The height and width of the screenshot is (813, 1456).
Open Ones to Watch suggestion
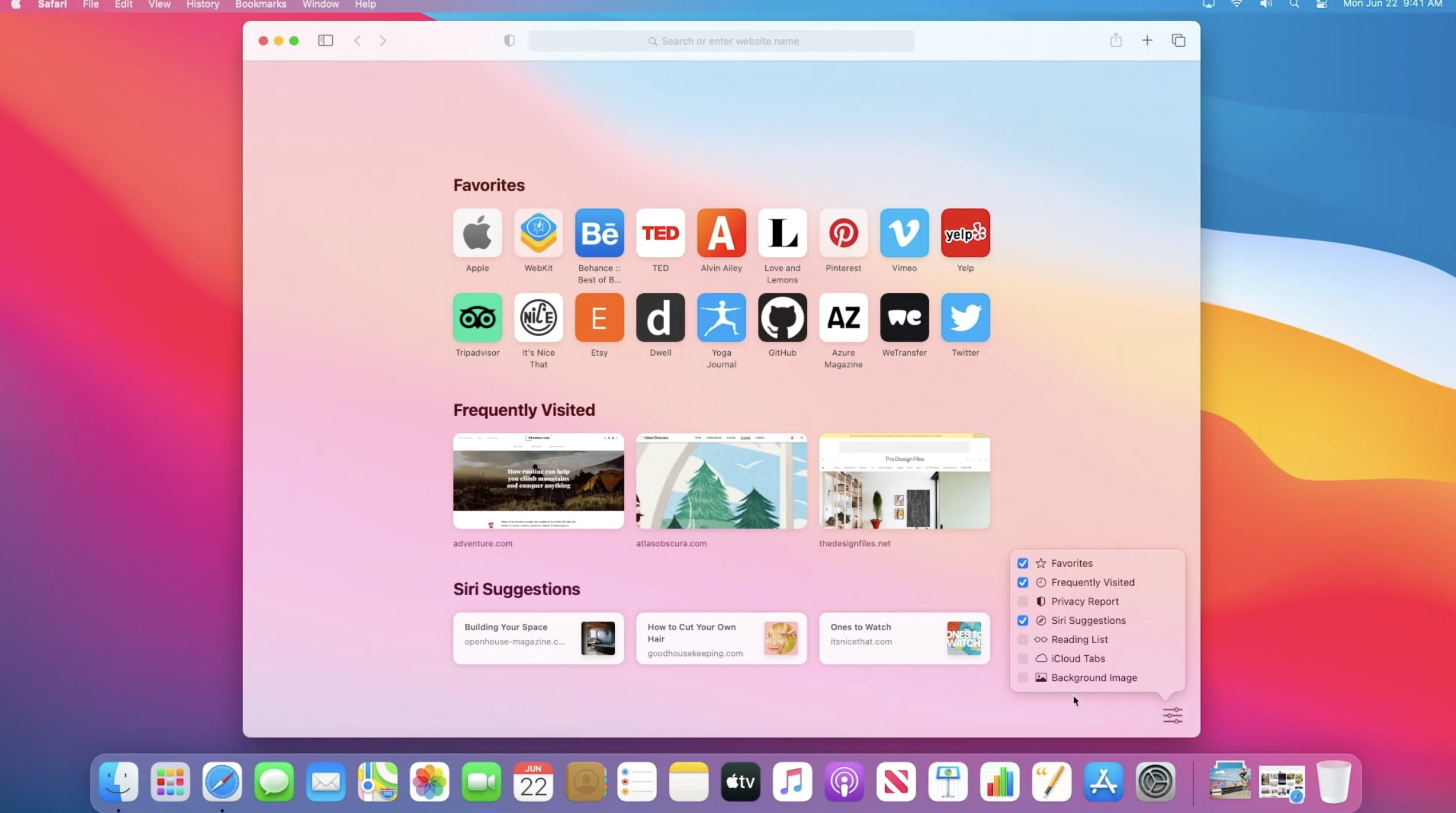tap(904, 638)
